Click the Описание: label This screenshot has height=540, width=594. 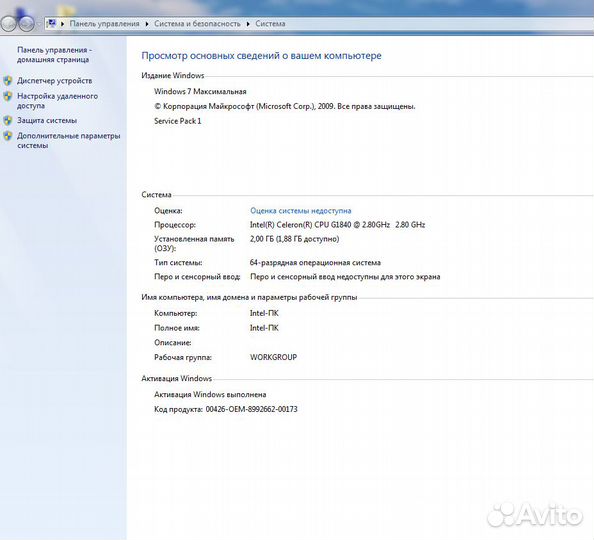173,343
